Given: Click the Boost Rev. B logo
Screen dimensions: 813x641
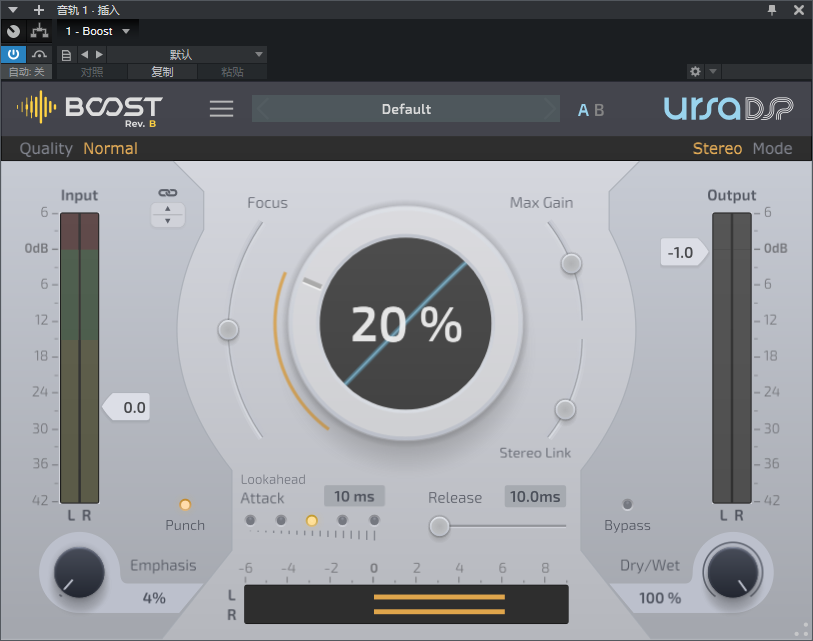Looking at the screenshot, I should pos(90,109).
